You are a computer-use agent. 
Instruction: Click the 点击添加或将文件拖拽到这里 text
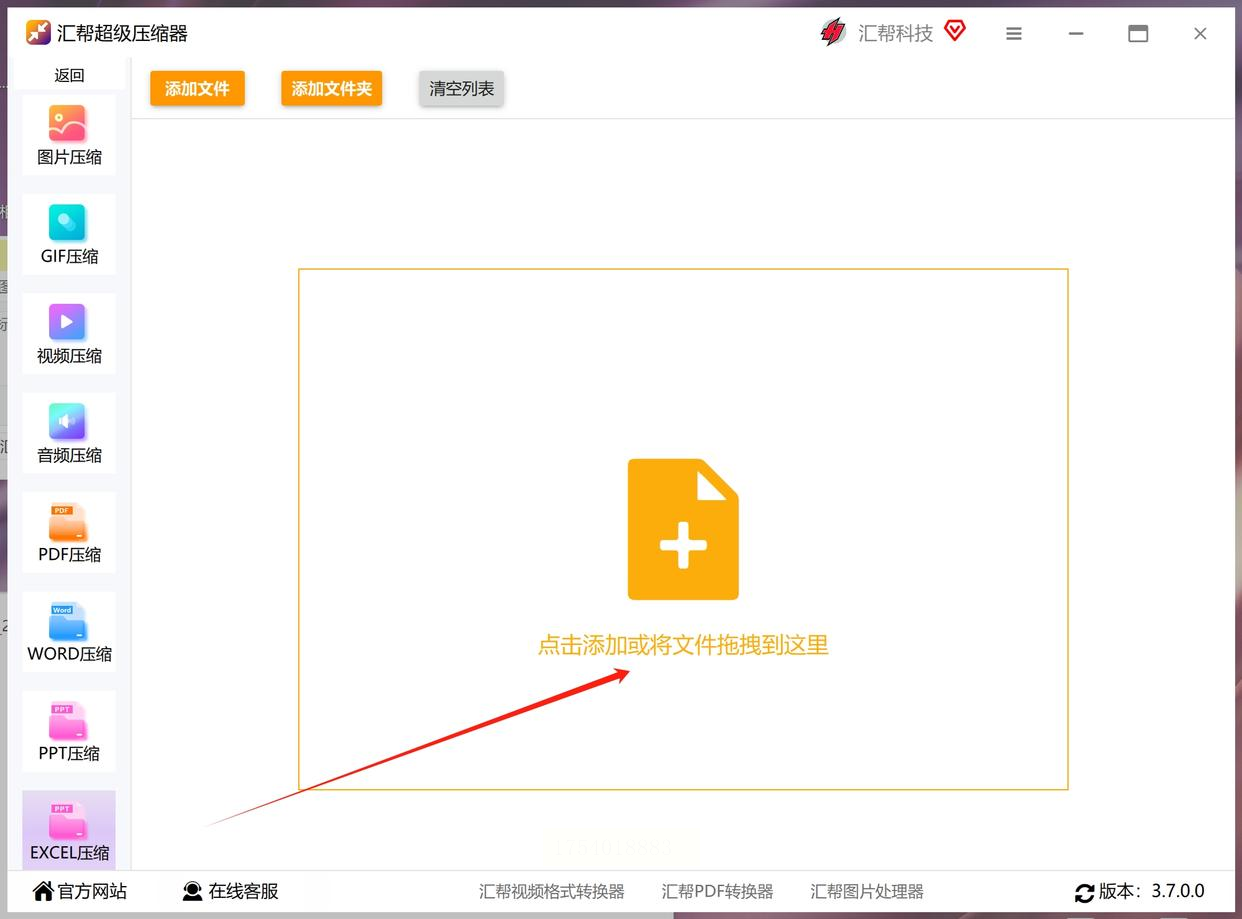pyautogui.click(x=683, y=645)
